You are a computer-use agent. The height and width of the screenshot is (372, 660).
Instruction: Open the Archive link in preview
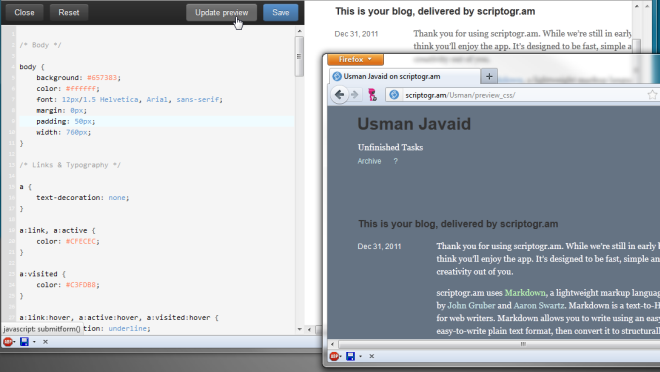tap(369, 161)
